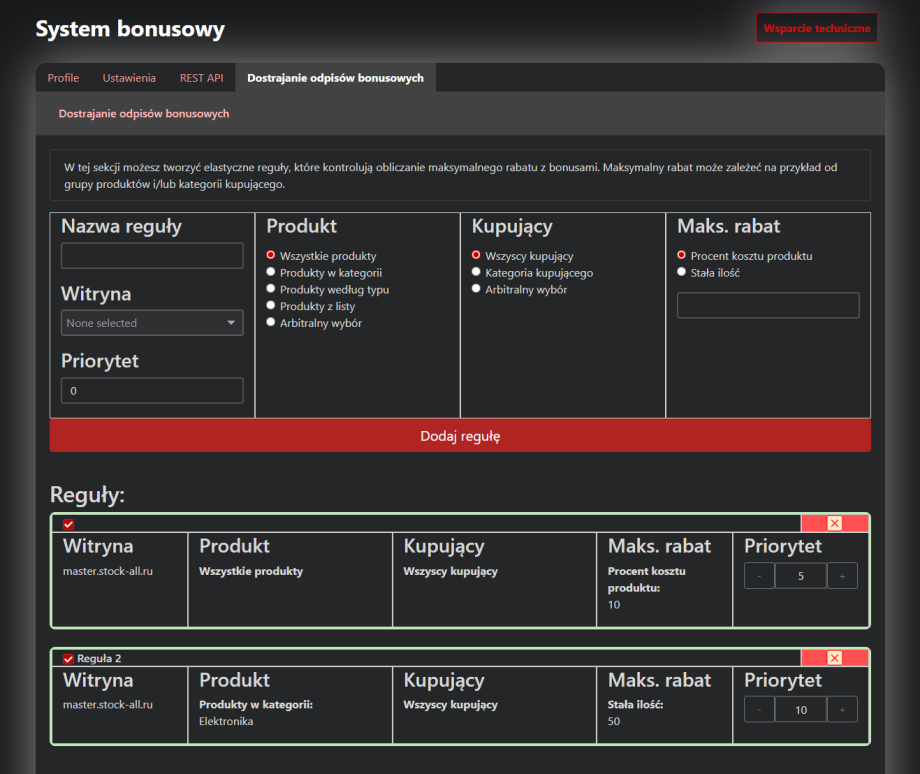Open 'Wsparcie techniczne' support button
This screenshot has width=920, height=774.
816,28
